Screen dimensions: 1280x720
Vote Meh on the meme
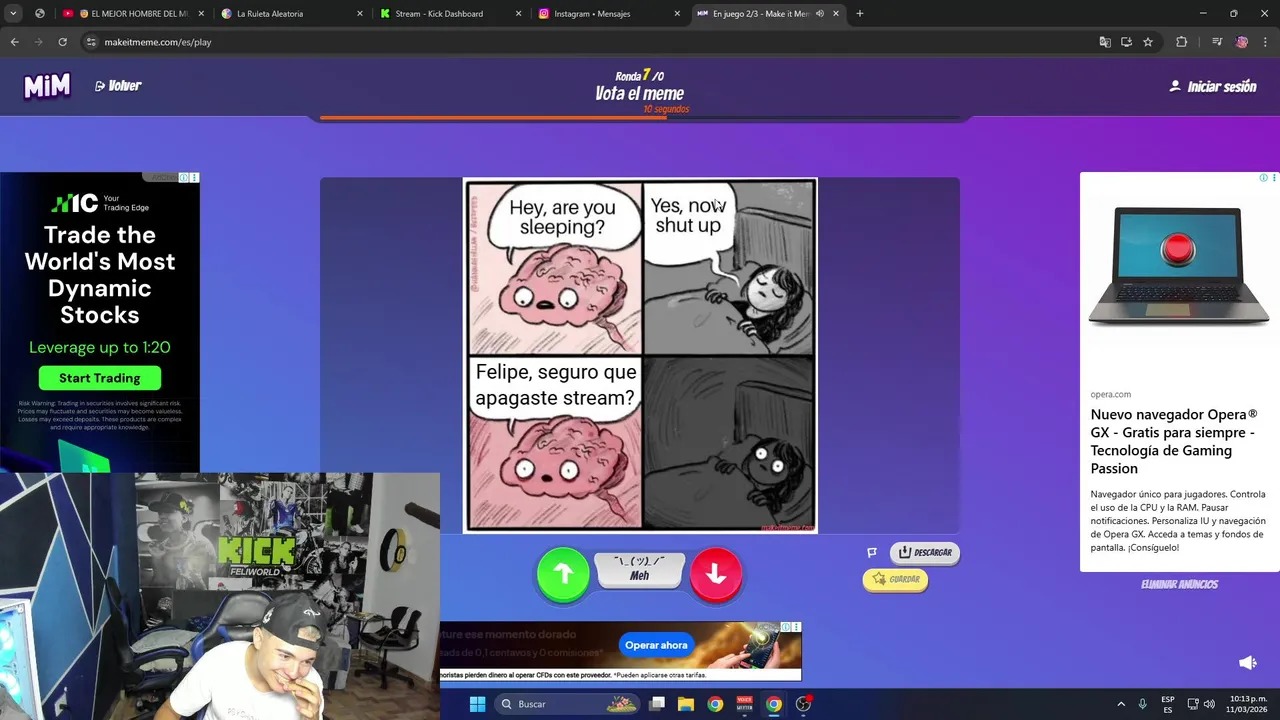point(640,570)
